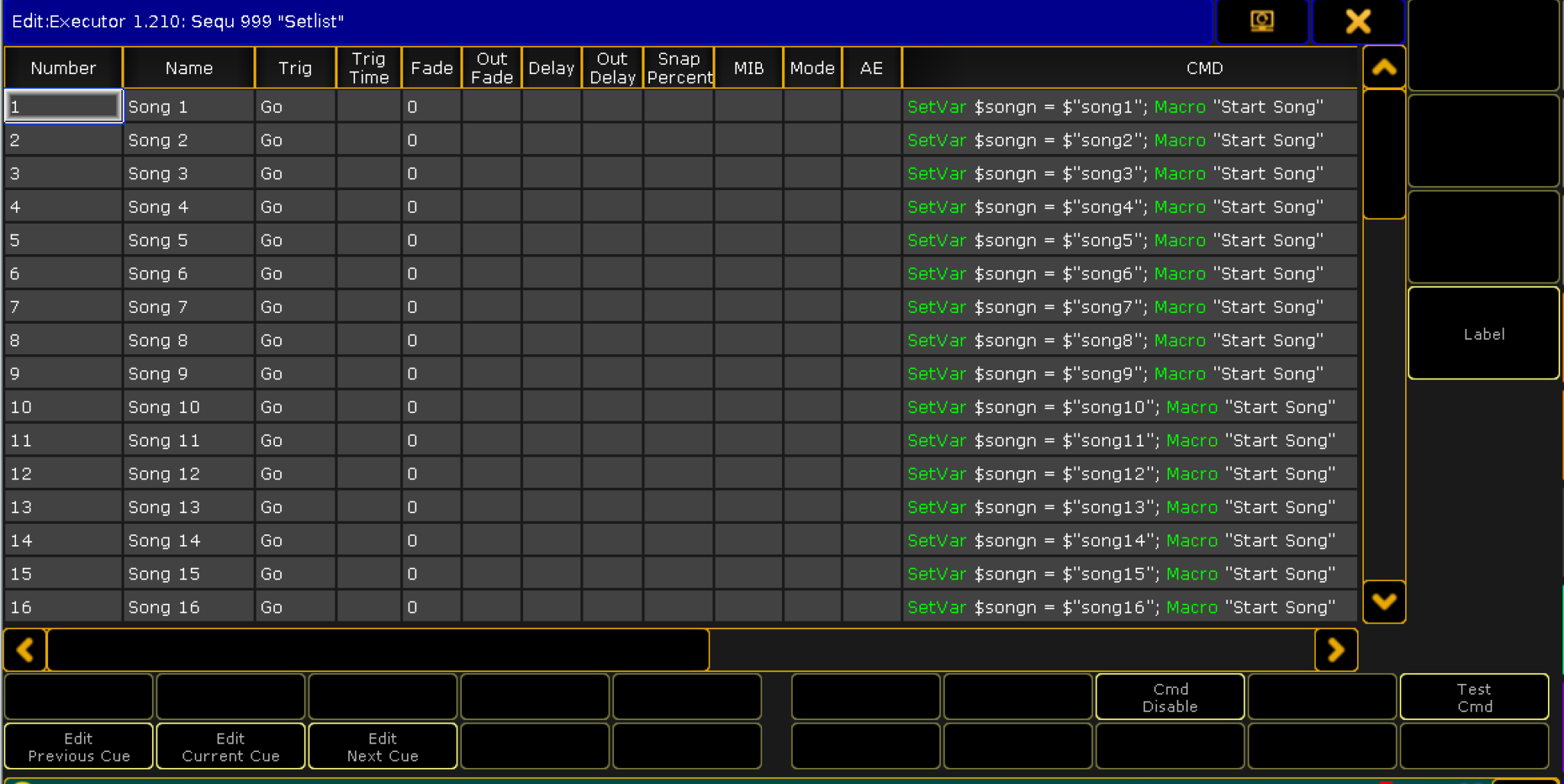Click the Snap Percent column header
1564x784 pixels.
click(x=679, y=68)
